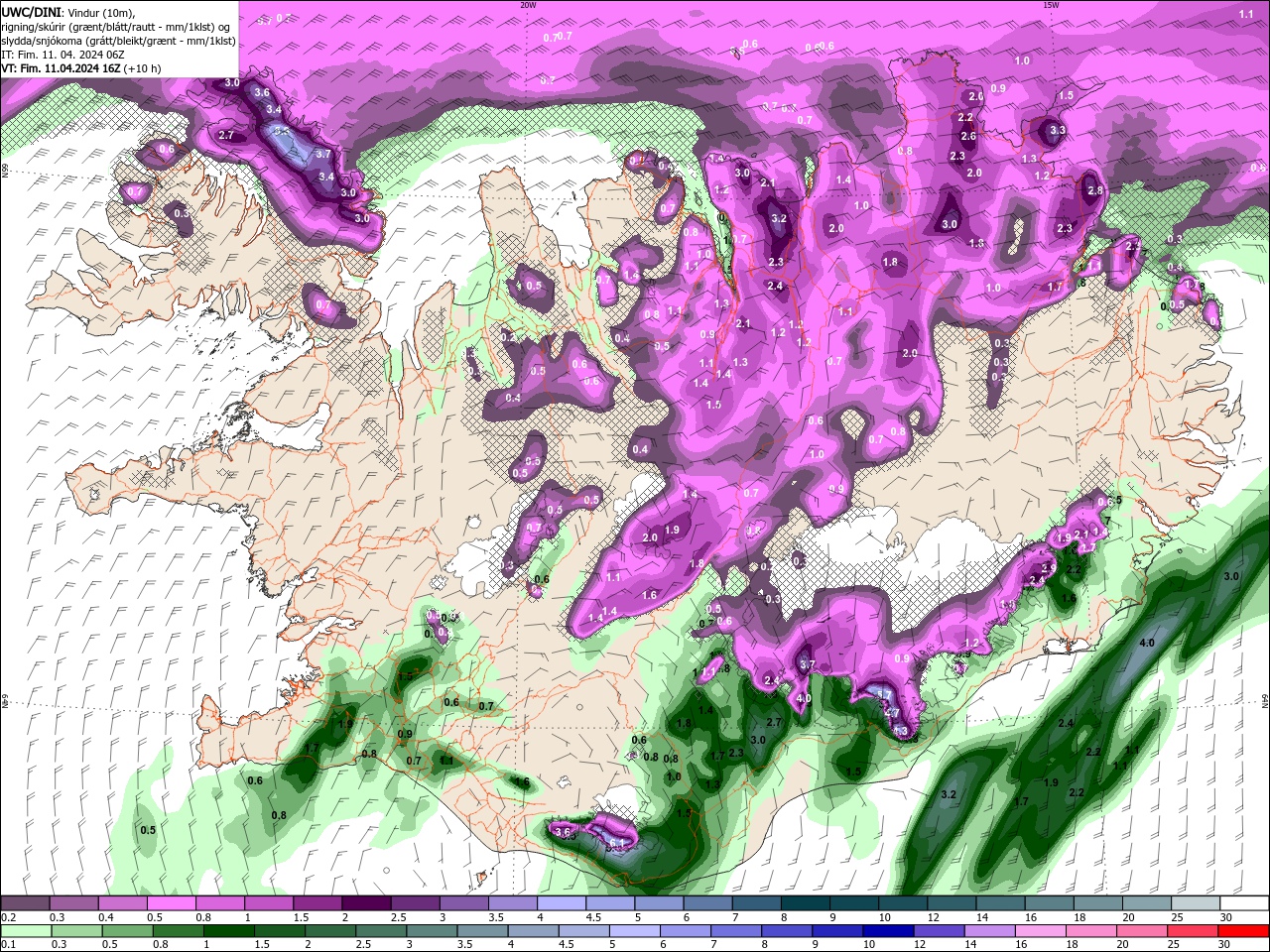Click the '(+10 h)' forecast offset text
The height and width of the screenshot is (952, 1270).
(143, 68)
